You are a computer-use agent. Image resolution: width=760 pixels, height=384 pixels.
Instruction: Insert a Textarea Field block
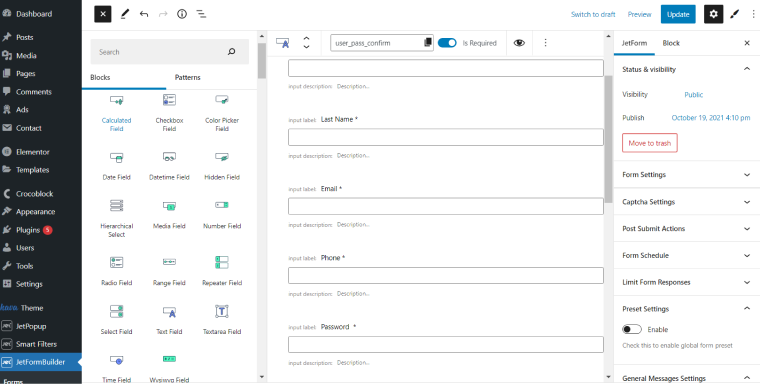pos(222,320)
